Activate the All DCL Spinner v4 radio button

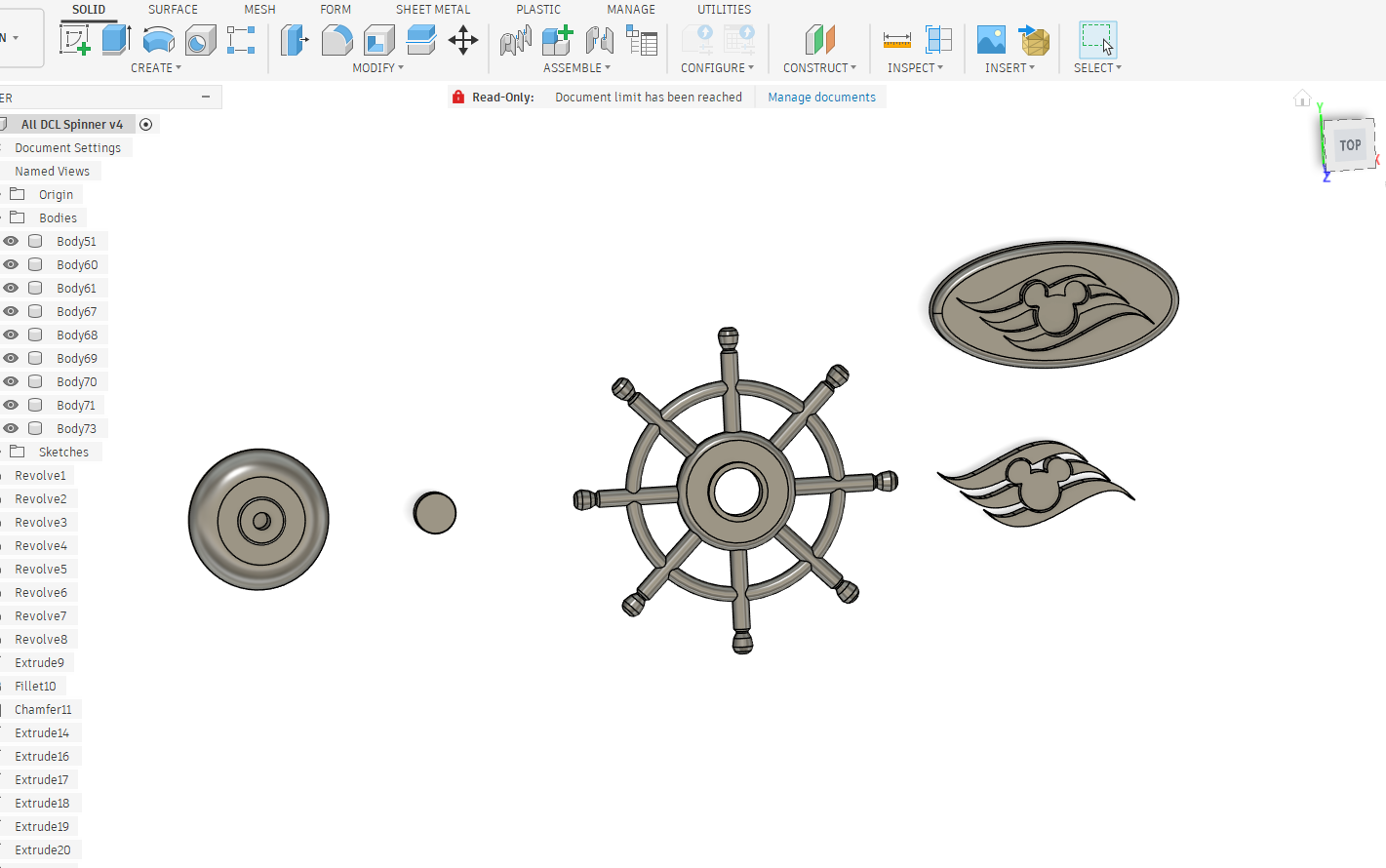click(146, 124)
